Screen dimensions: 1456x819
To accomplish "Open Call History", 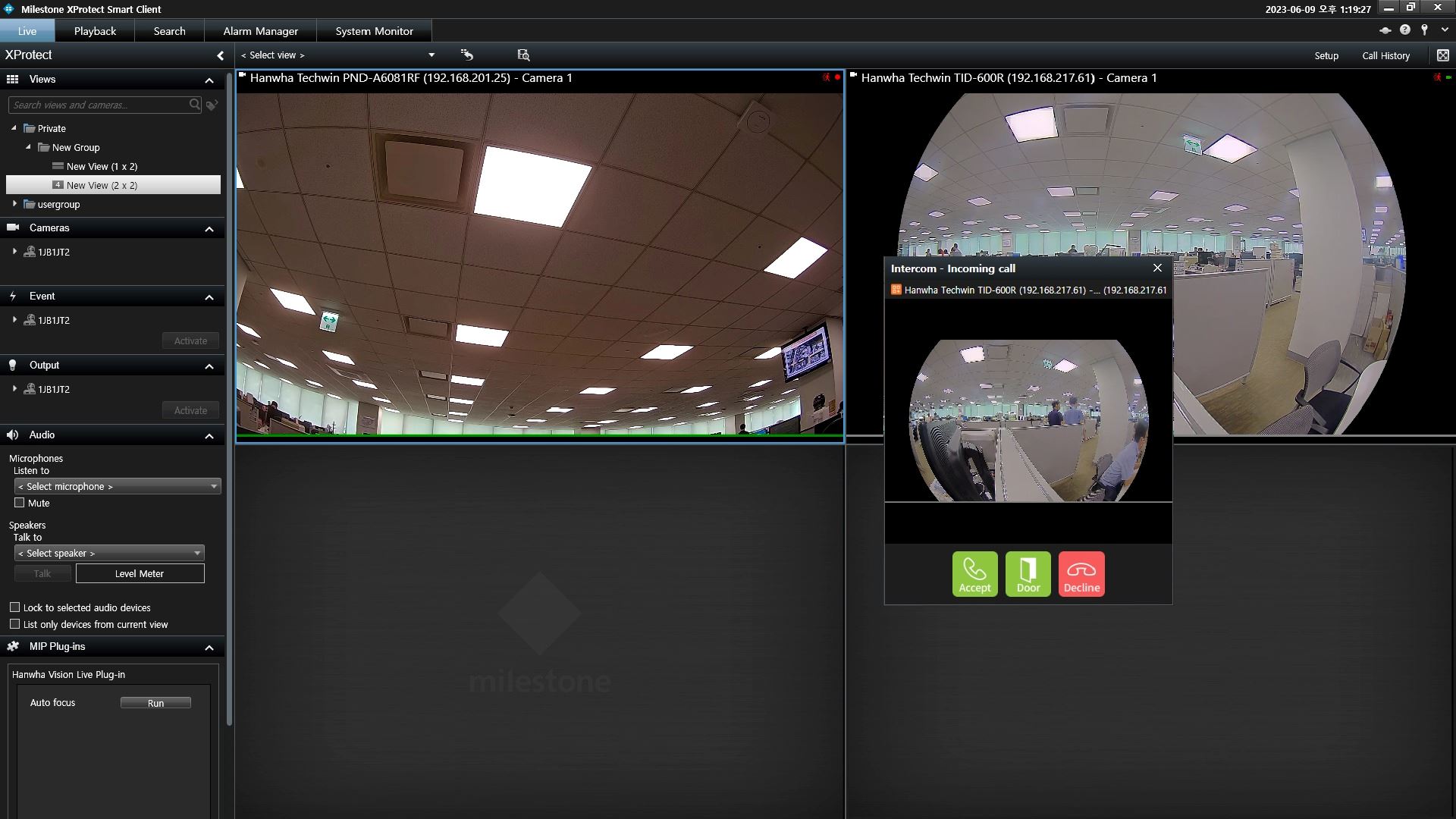I will click(1385, 55).
